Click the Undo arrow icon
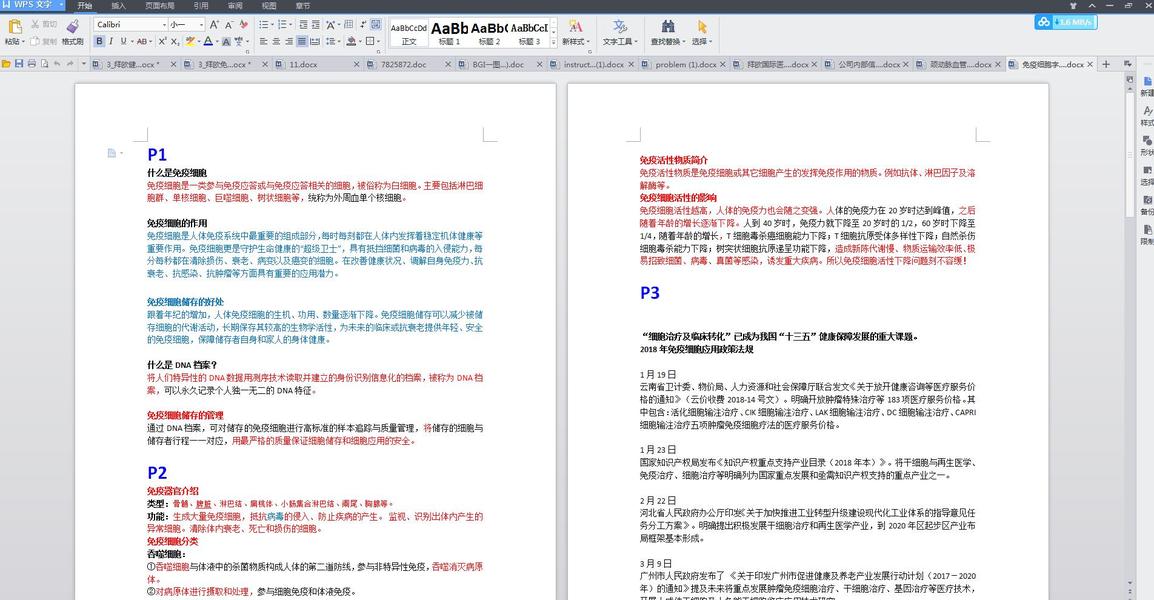 (57, 64)
